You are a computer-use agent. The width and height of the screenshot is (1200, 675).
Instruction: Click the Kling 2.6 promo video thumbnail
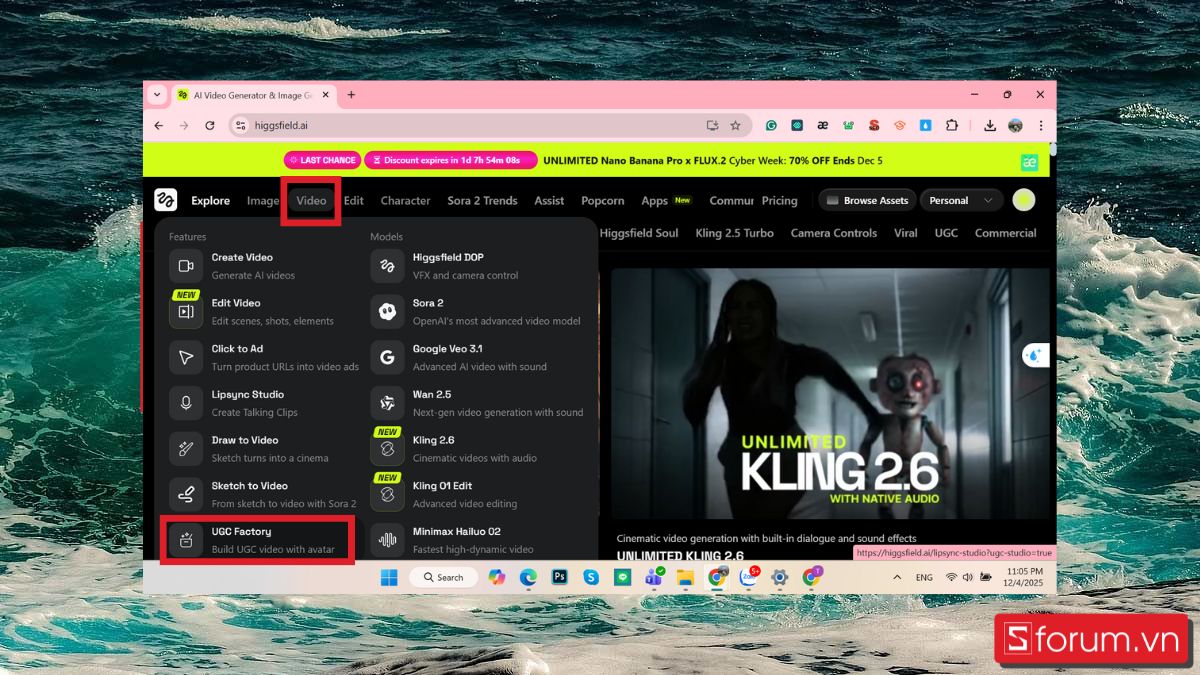[x=830, y=393]
